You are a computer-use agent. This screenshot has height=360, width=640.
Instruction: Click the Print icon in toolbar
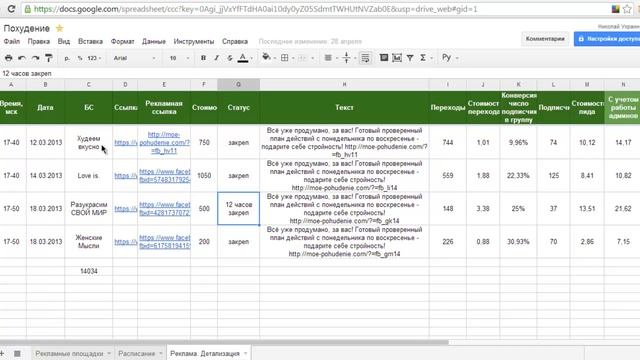coord(8,58)
